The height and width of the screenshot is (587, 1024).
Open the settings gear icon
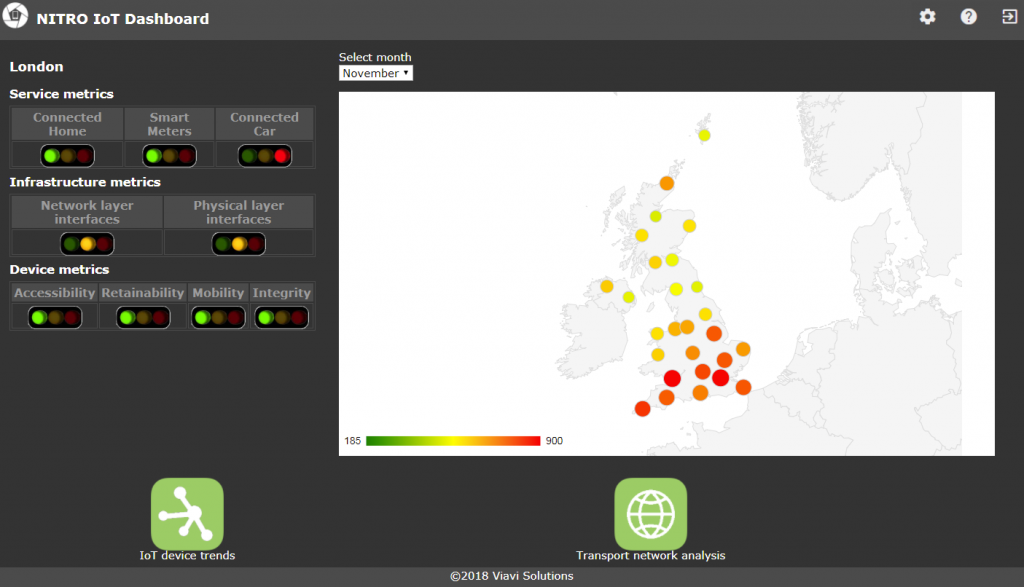tap(927, 17)
